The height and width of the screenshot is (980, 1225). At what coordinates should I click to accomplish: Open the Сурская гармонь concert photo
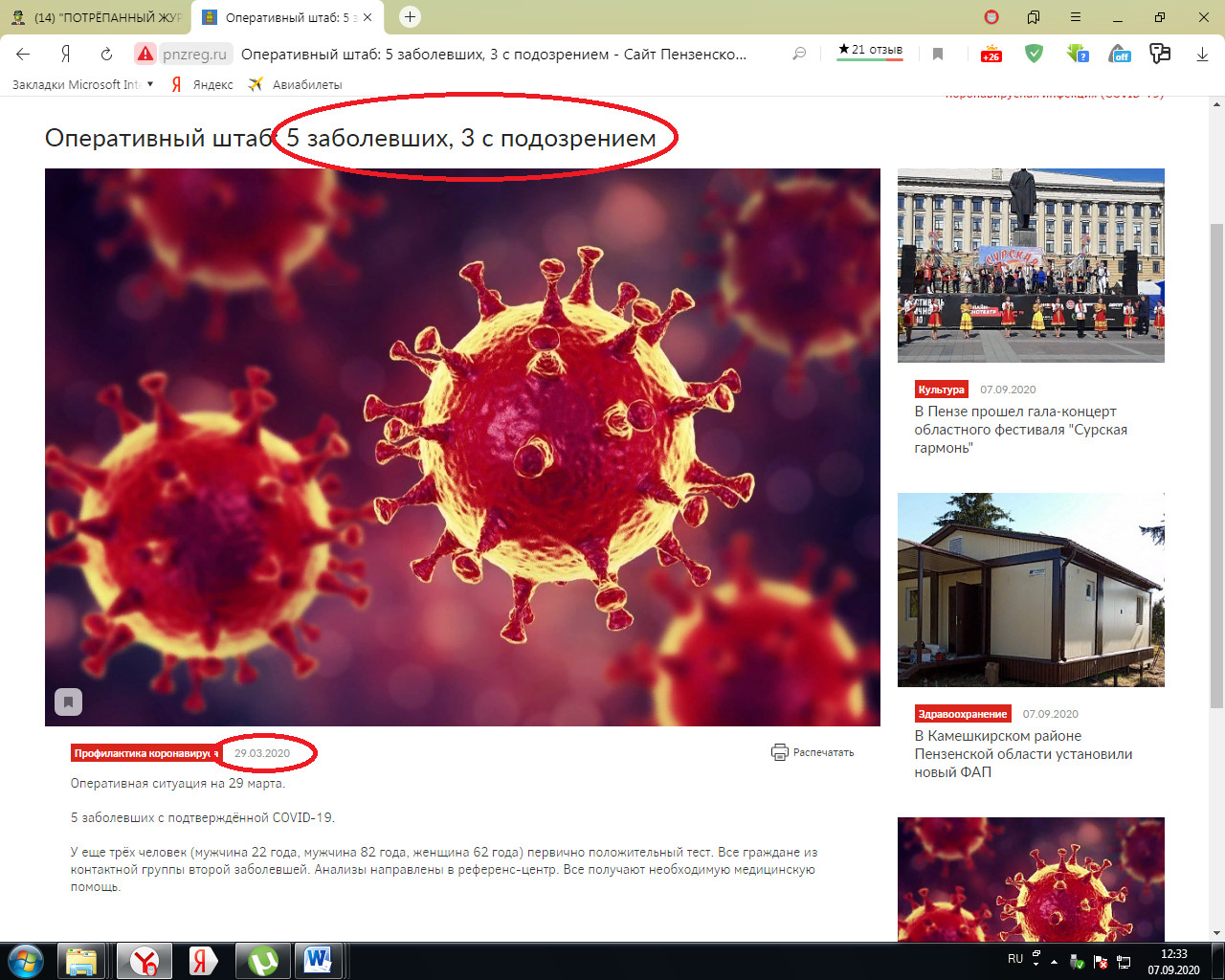(x=1031, y=265)
